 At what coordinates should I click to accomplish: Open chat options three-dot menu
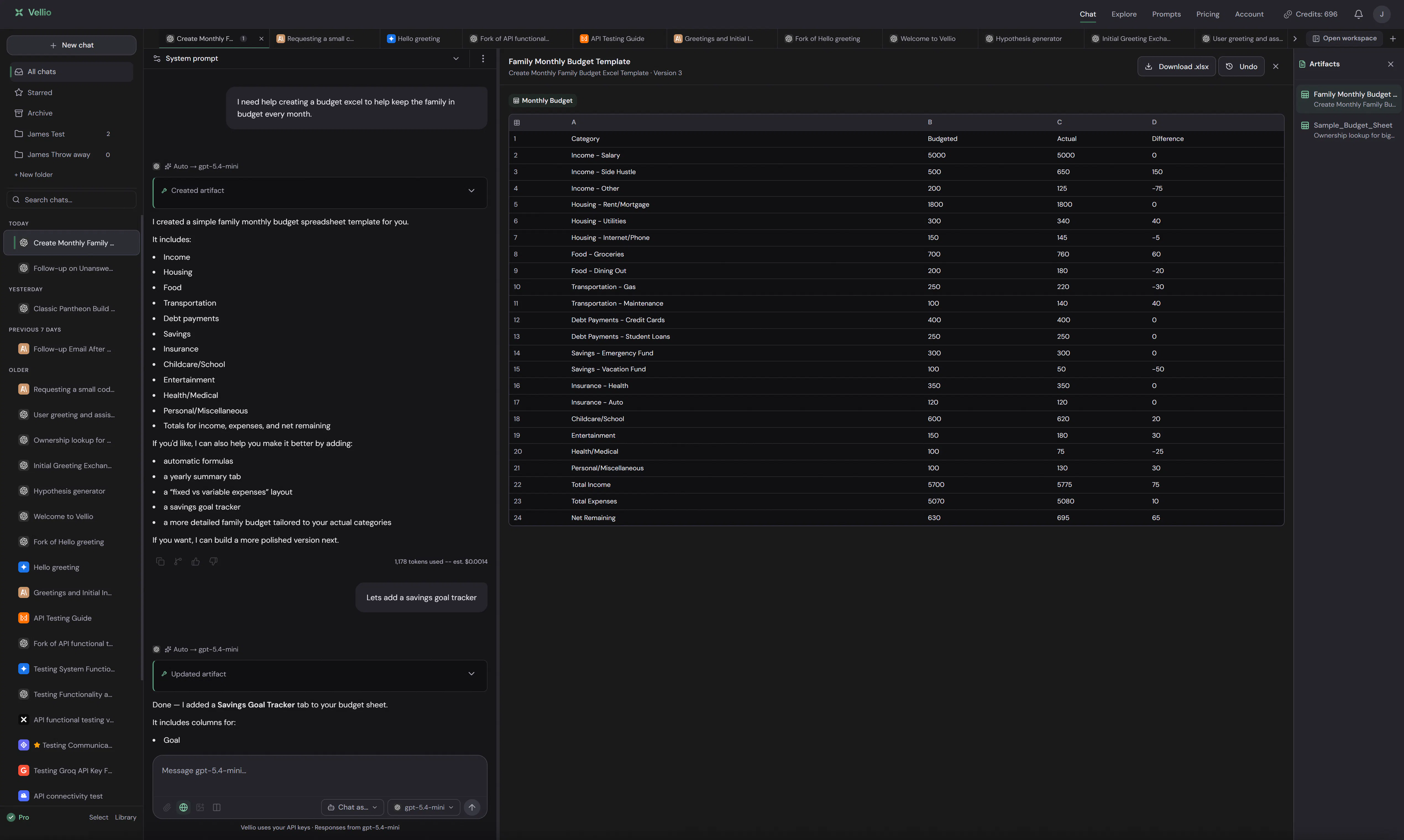pos(483,58)
